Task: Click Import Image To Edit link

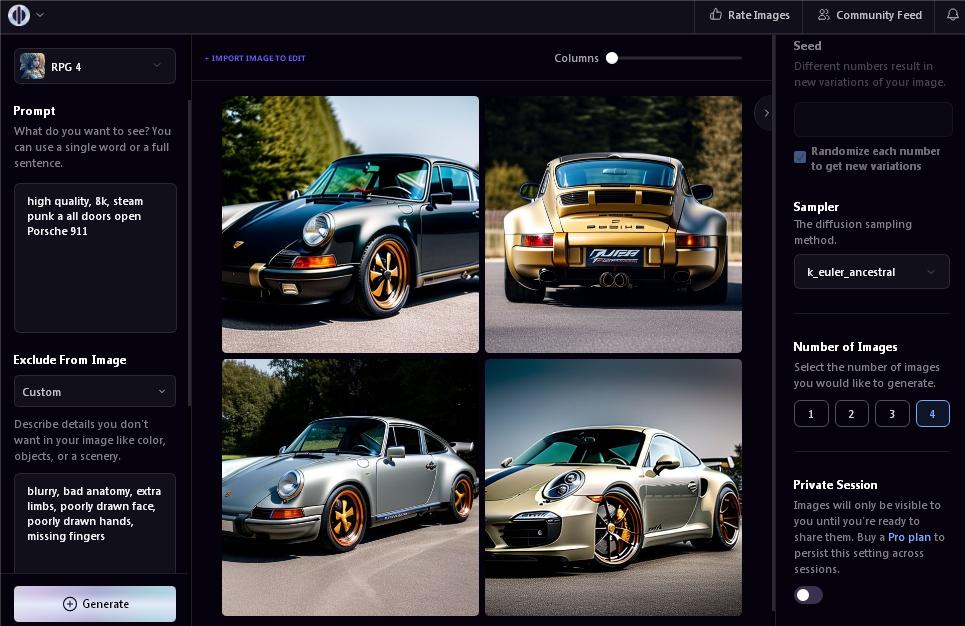Action: click(x=255, y=58)
